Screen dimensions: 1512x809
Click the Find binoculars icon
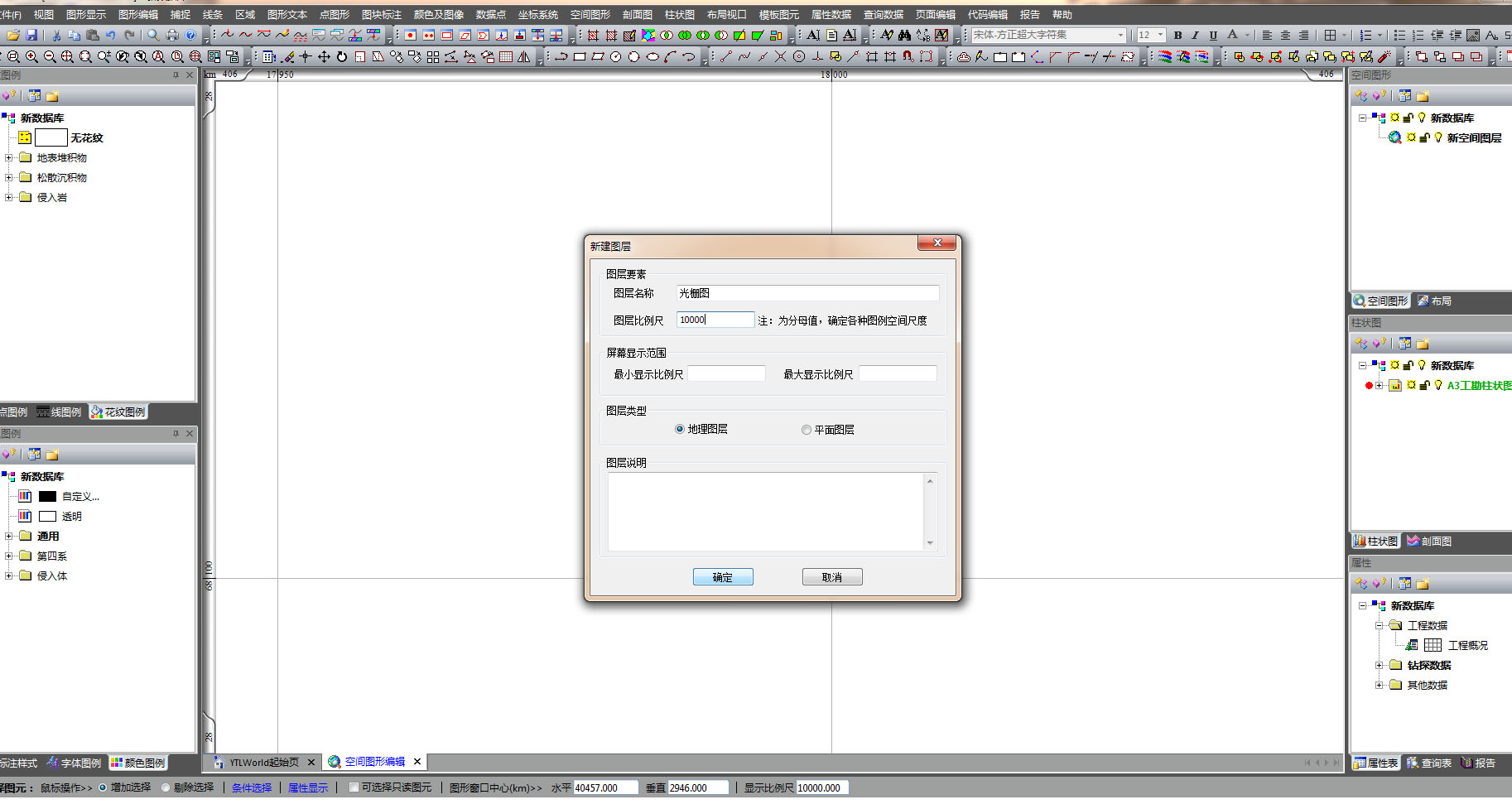(904, 35)
